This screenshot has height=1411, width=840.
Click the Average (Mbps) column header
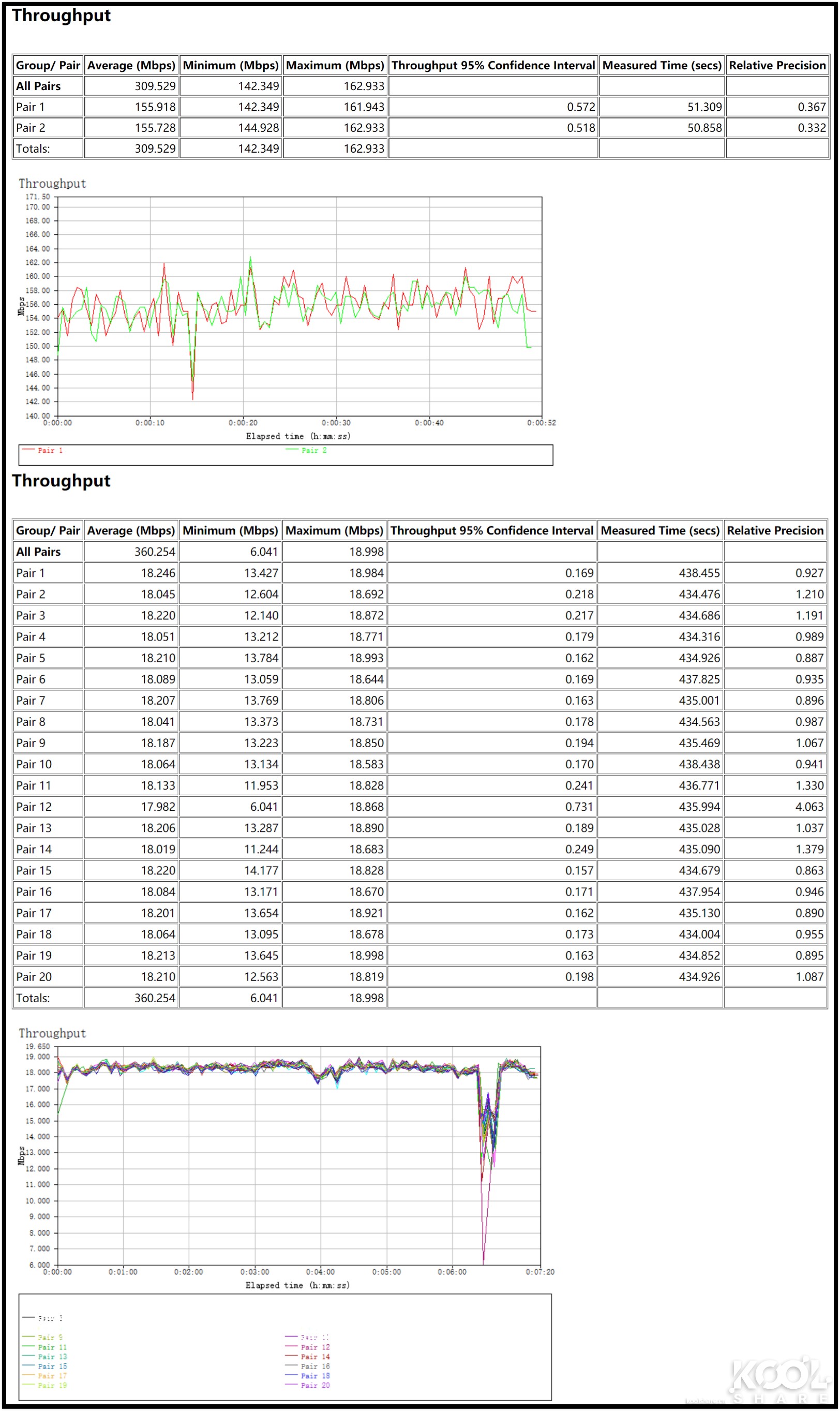(131, 65)
